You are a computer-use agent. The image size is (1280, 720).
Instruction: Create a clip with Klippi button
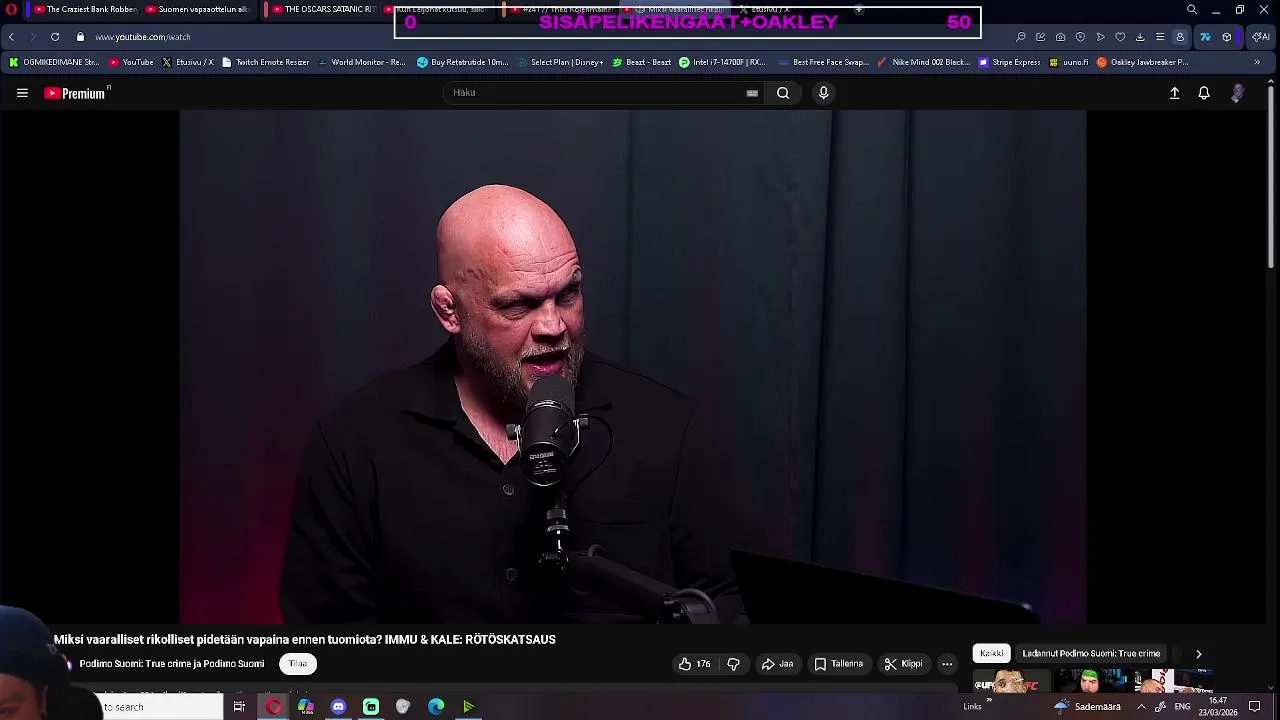coord(903,664)
